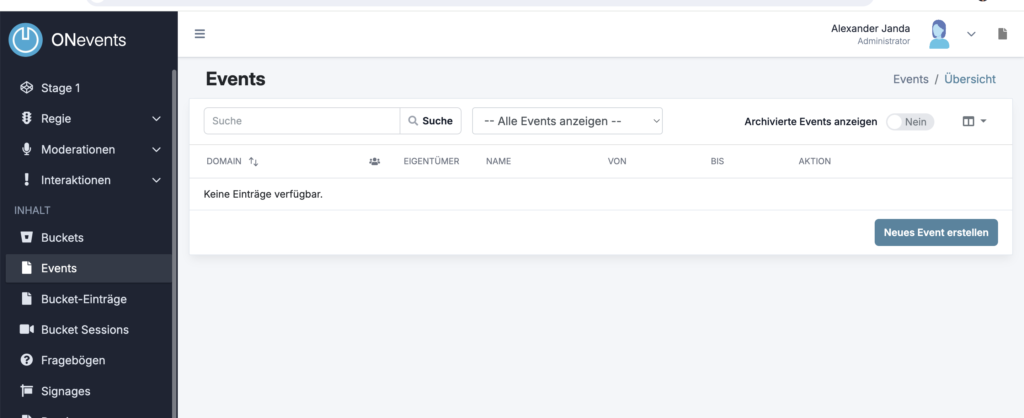Screen dimensions: 1024x418
Task: Click the Fragebögen question mark icon
Action: point(27,360)
